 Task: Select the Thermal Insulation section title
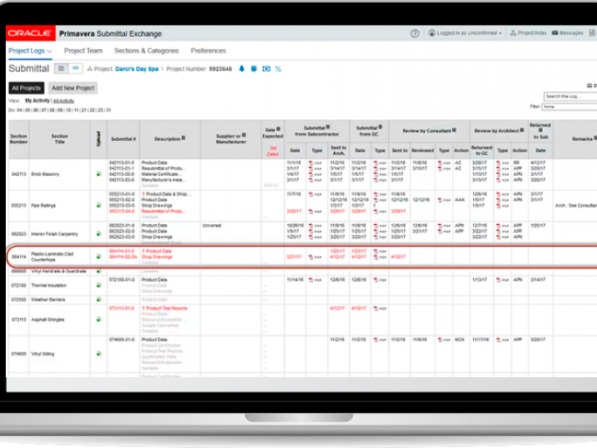point(49,285)
